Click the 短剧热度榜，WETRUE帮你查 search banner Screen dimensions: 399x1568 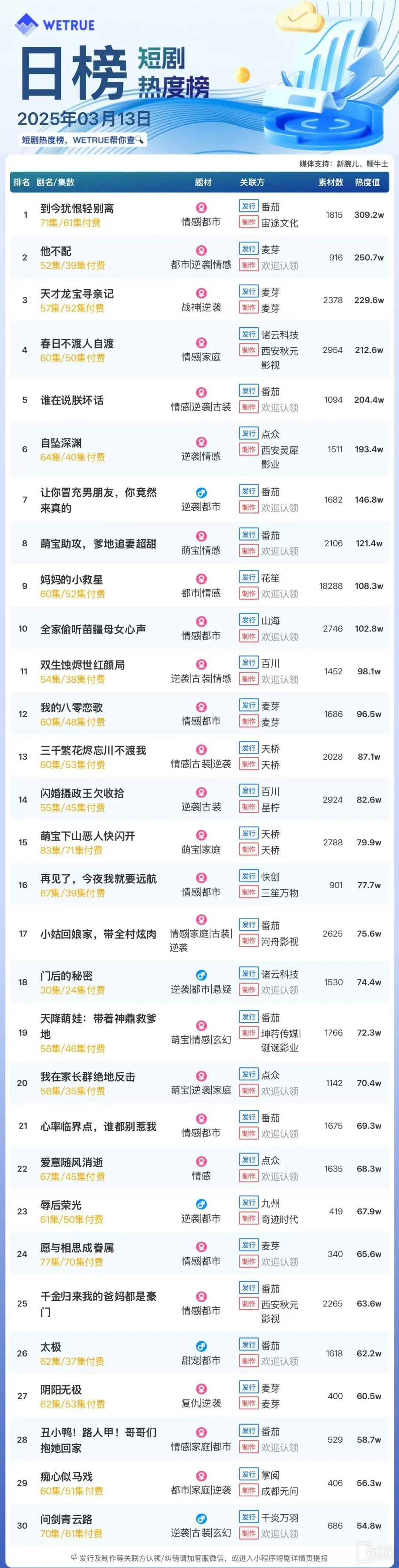point(82,139)
